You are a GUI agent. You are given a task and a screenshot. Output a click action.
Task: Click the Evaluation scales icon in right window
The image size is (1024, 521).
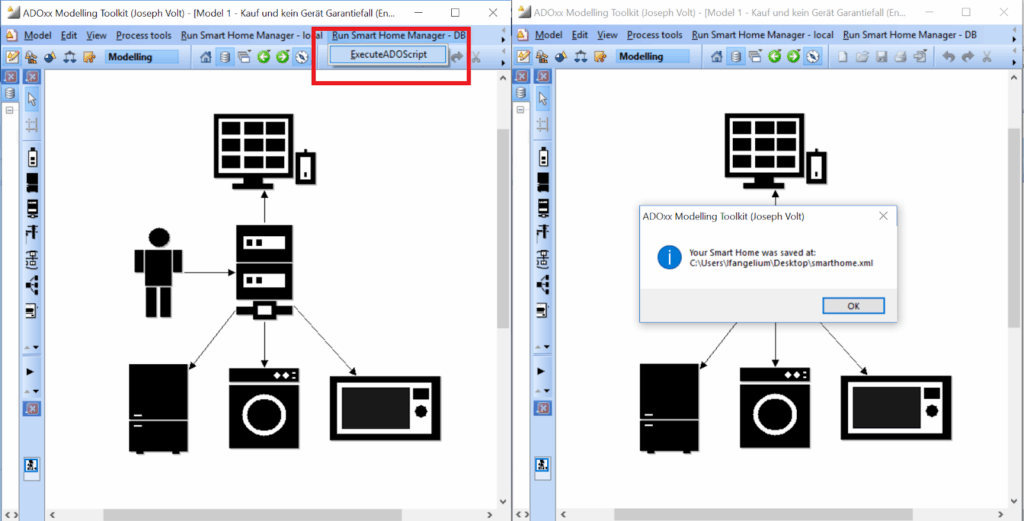(581, 57)
